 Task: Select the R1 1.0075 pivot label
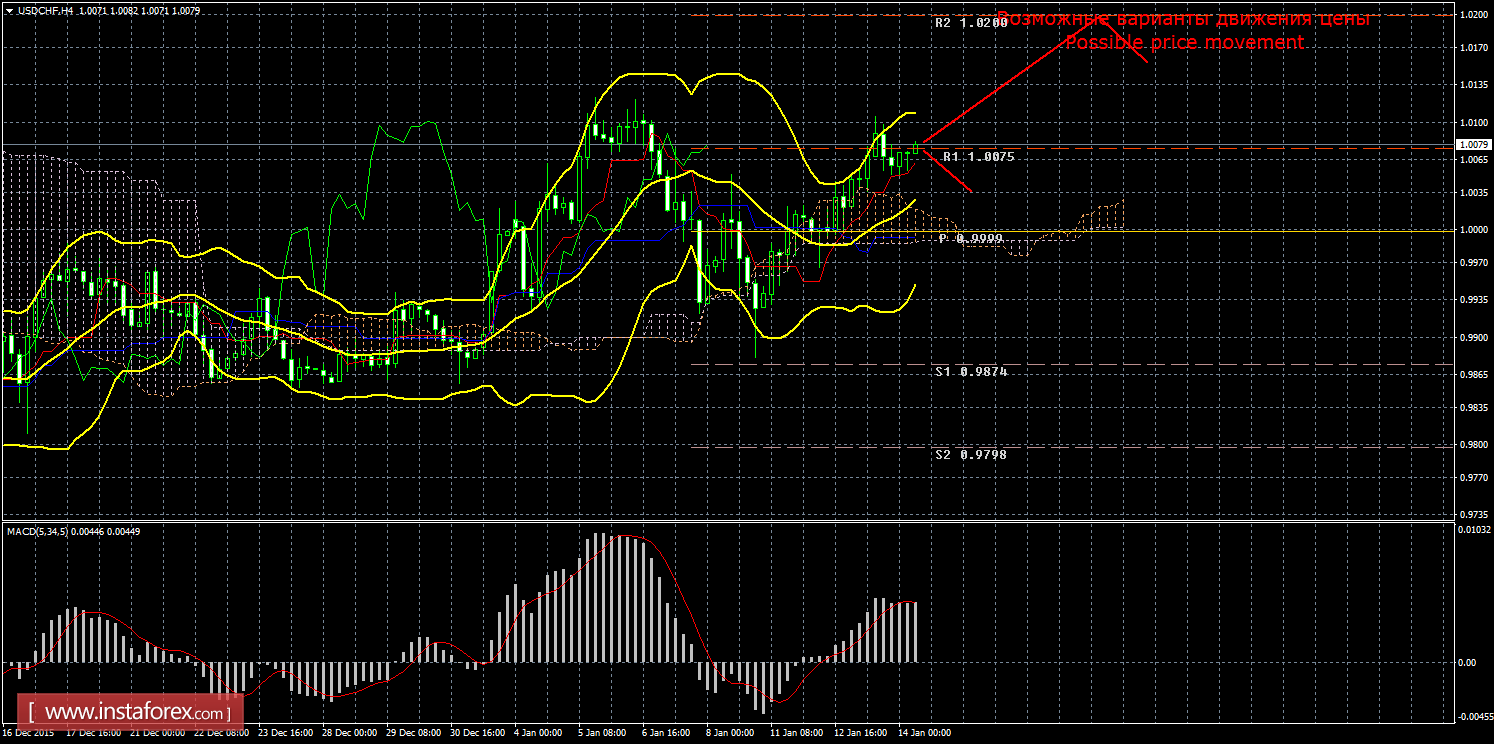[978, 157]
